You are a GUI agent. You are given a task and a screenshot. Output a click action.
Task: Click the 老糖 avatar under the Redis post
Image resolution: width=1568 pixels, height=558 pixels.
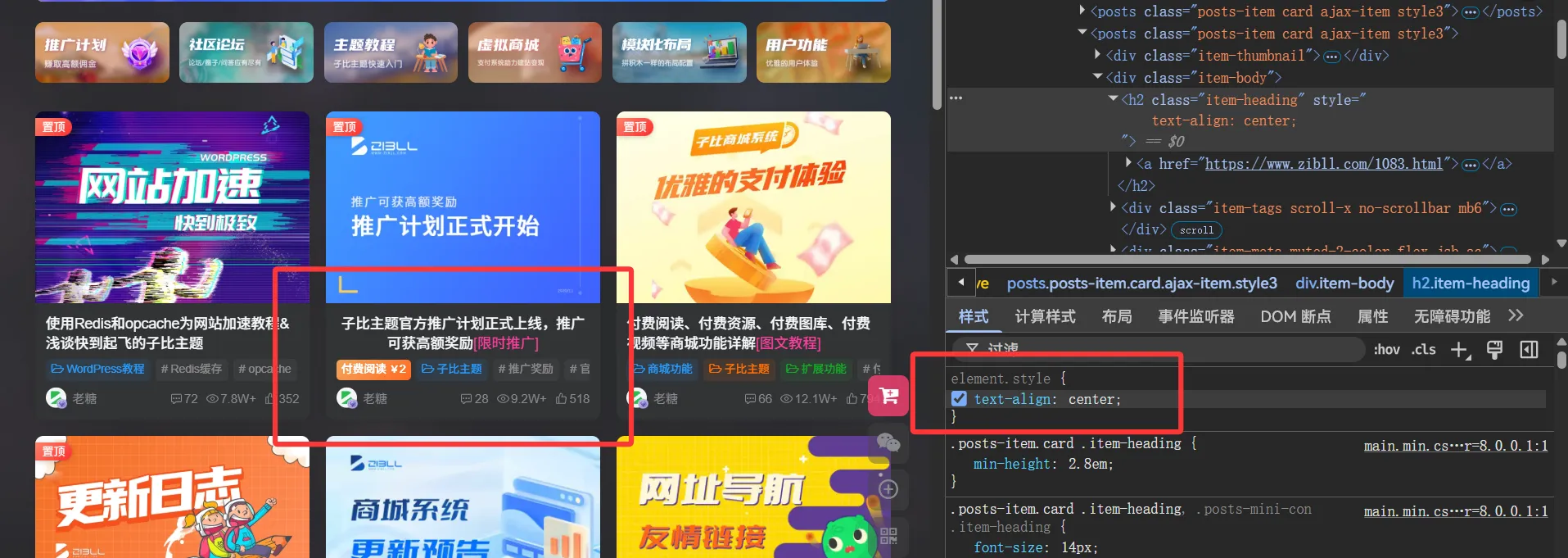click(x=56, y=398)
